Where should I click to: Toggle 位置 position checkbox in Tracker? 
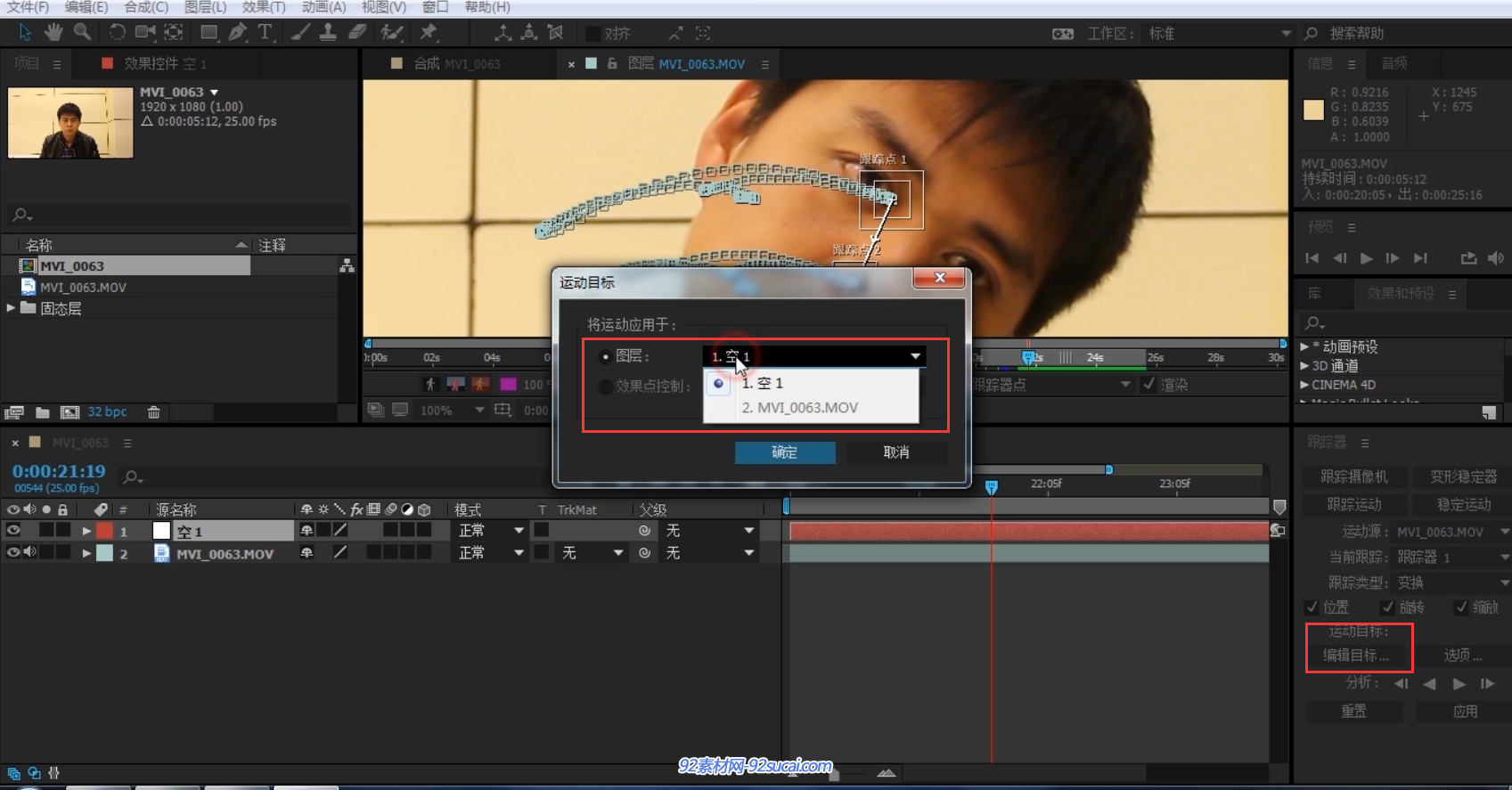[1312, 607]
